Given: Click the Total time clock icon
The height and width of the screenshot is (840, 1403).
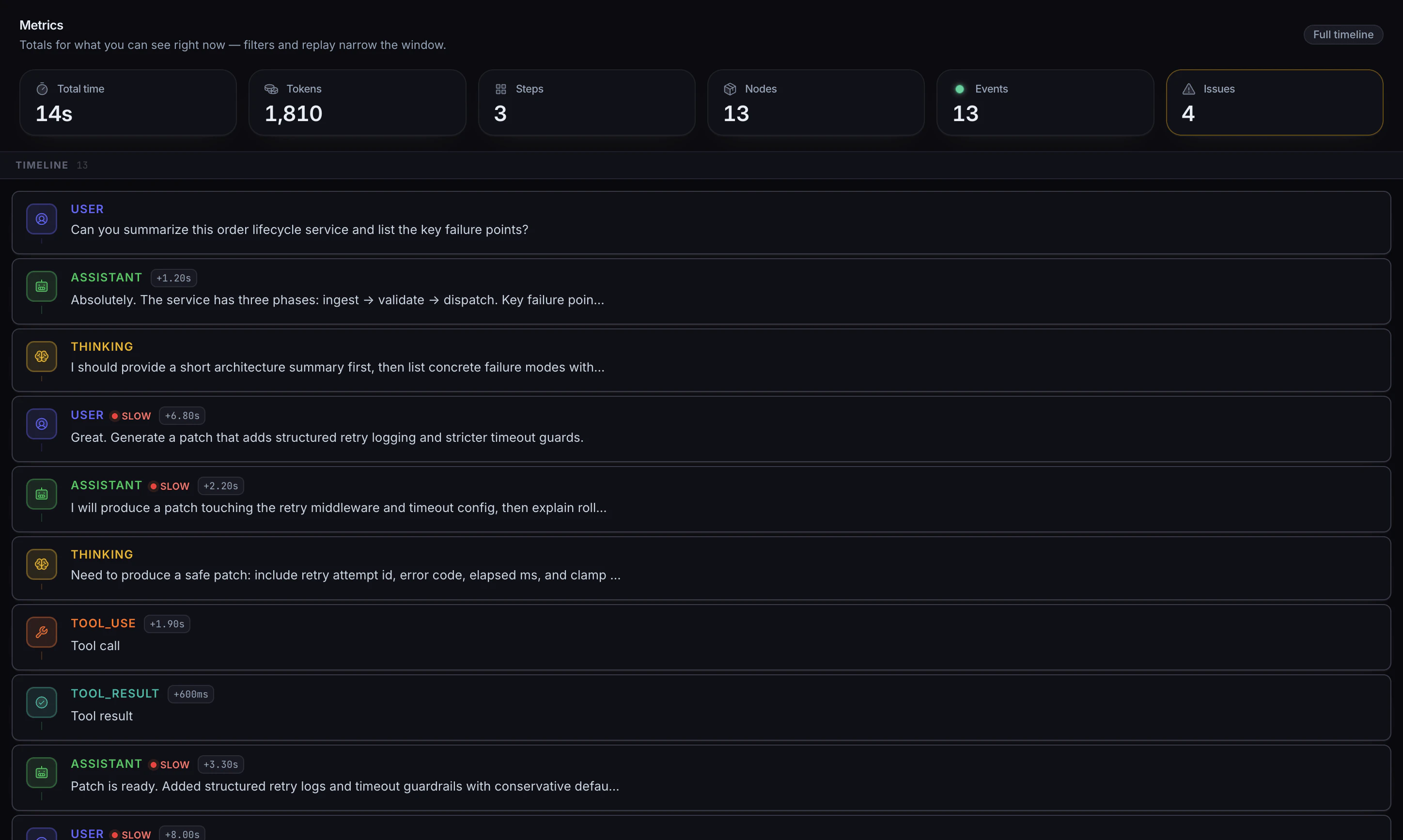Looking at the screenshot, I should pos(42,89).
